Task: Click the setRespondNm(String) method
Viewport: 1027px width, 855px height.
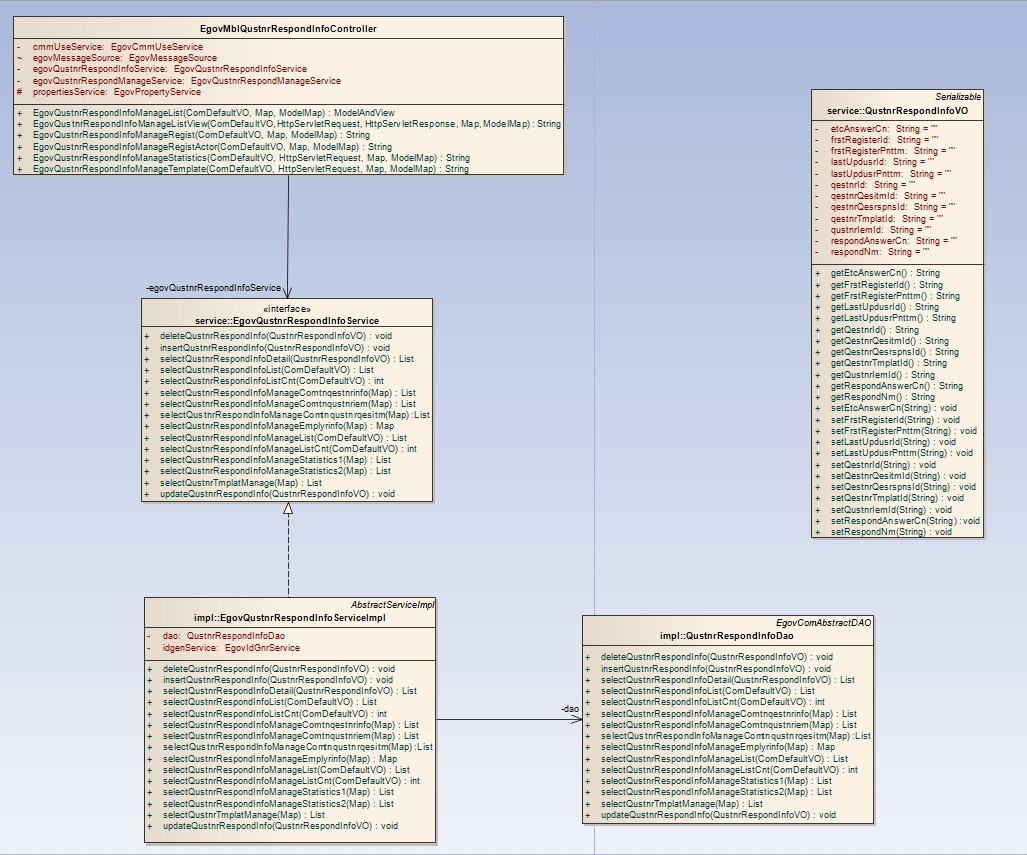Action: point(880,532)
